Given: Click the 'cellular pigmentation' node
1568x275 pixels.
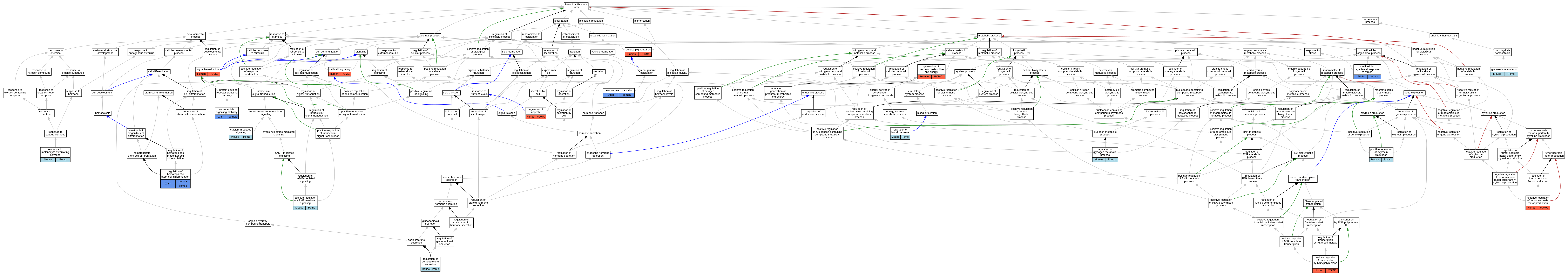Looking at the screenshot, I should coord(638,50).
